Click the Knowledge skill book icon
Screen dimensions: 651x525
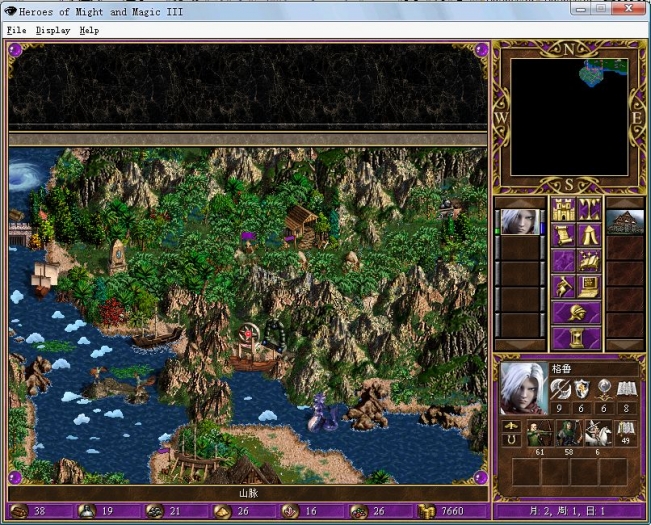point(626,389)
